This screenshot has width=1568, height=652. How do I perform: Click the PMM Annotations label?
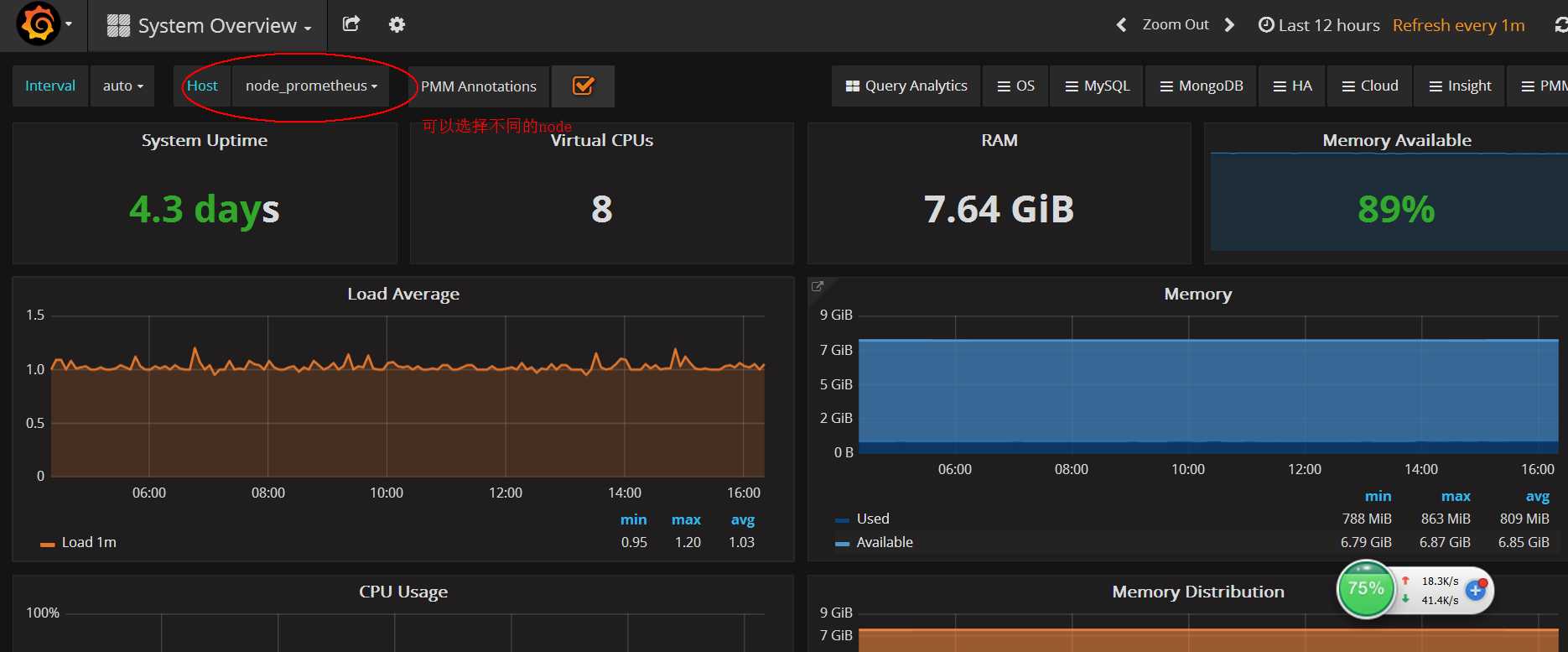coord(479,86)
